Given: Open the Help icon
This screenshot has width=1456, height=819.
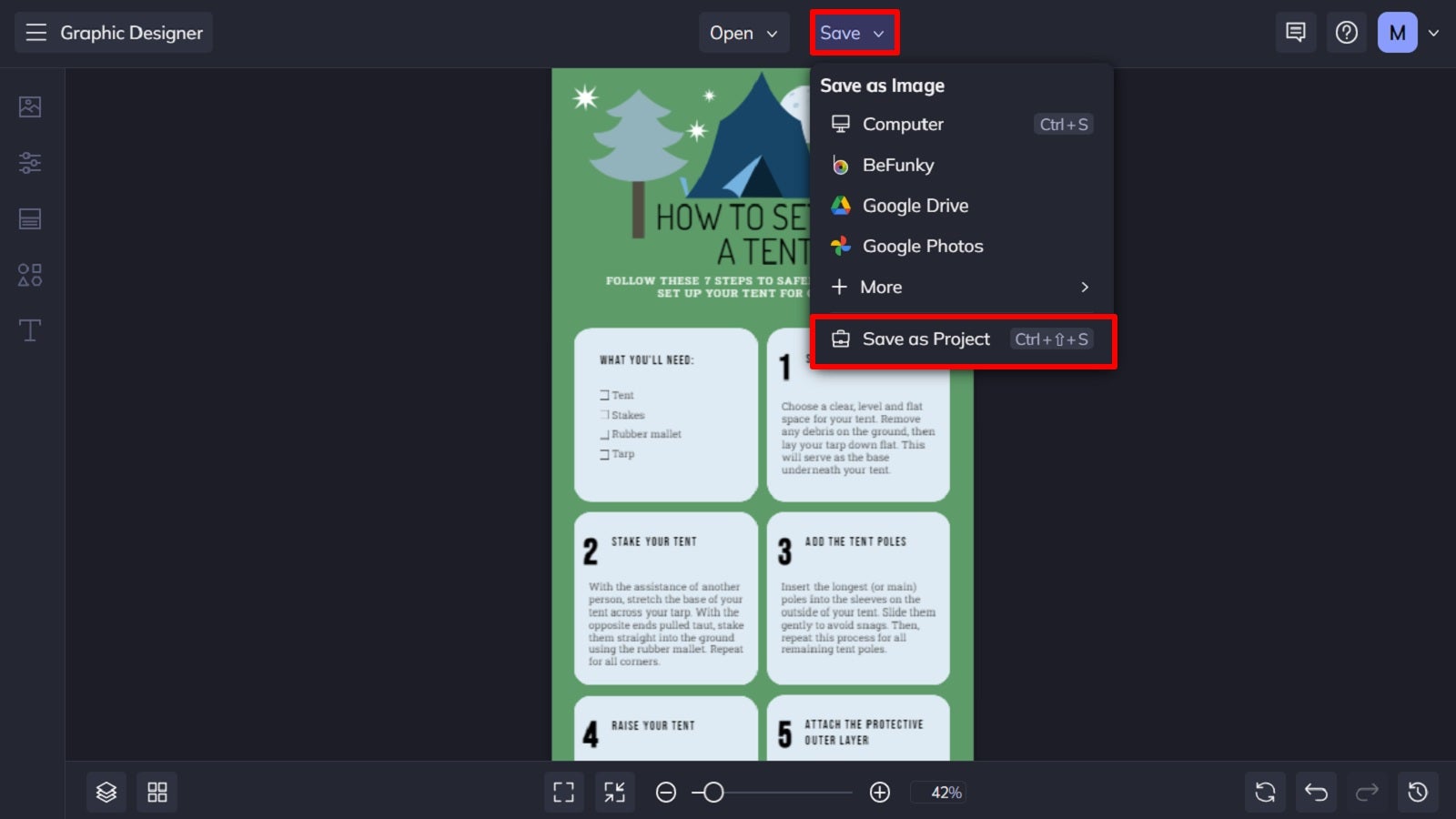Looking at the screenshot, I should point(1347,32).
